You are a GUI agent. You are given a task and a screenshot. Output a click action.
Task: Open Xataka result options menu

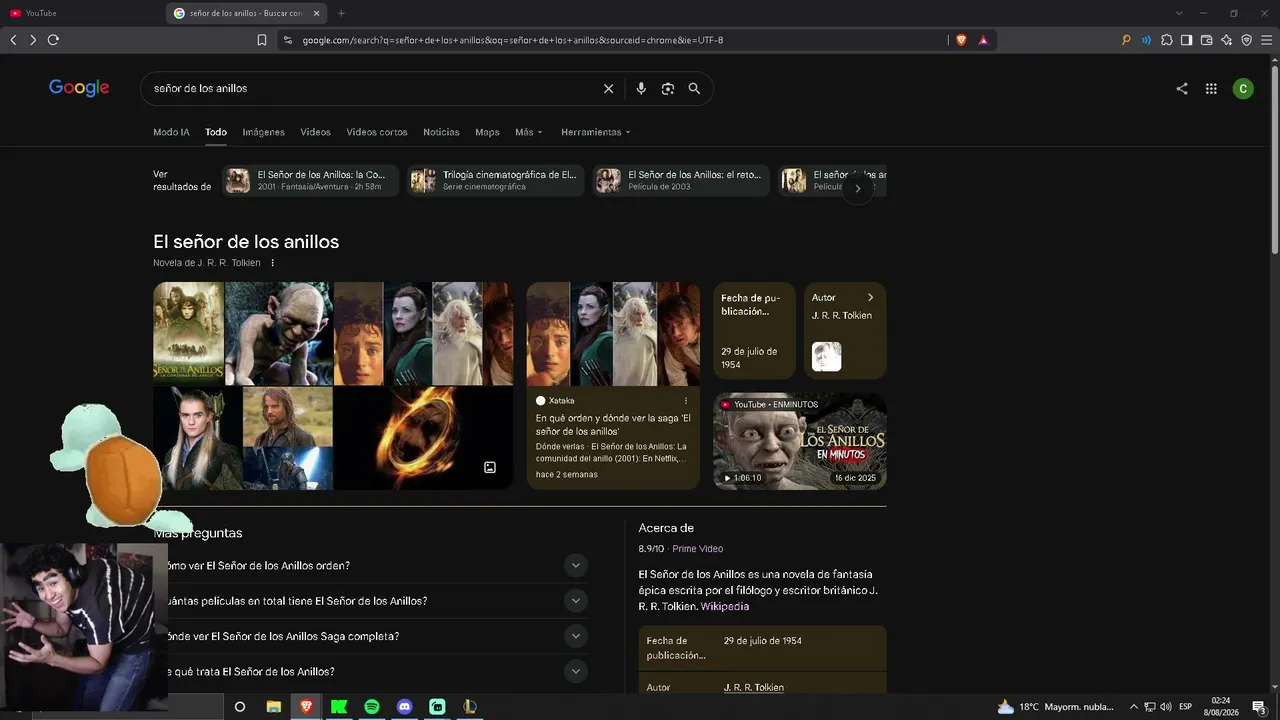click(x=686, y=401)
